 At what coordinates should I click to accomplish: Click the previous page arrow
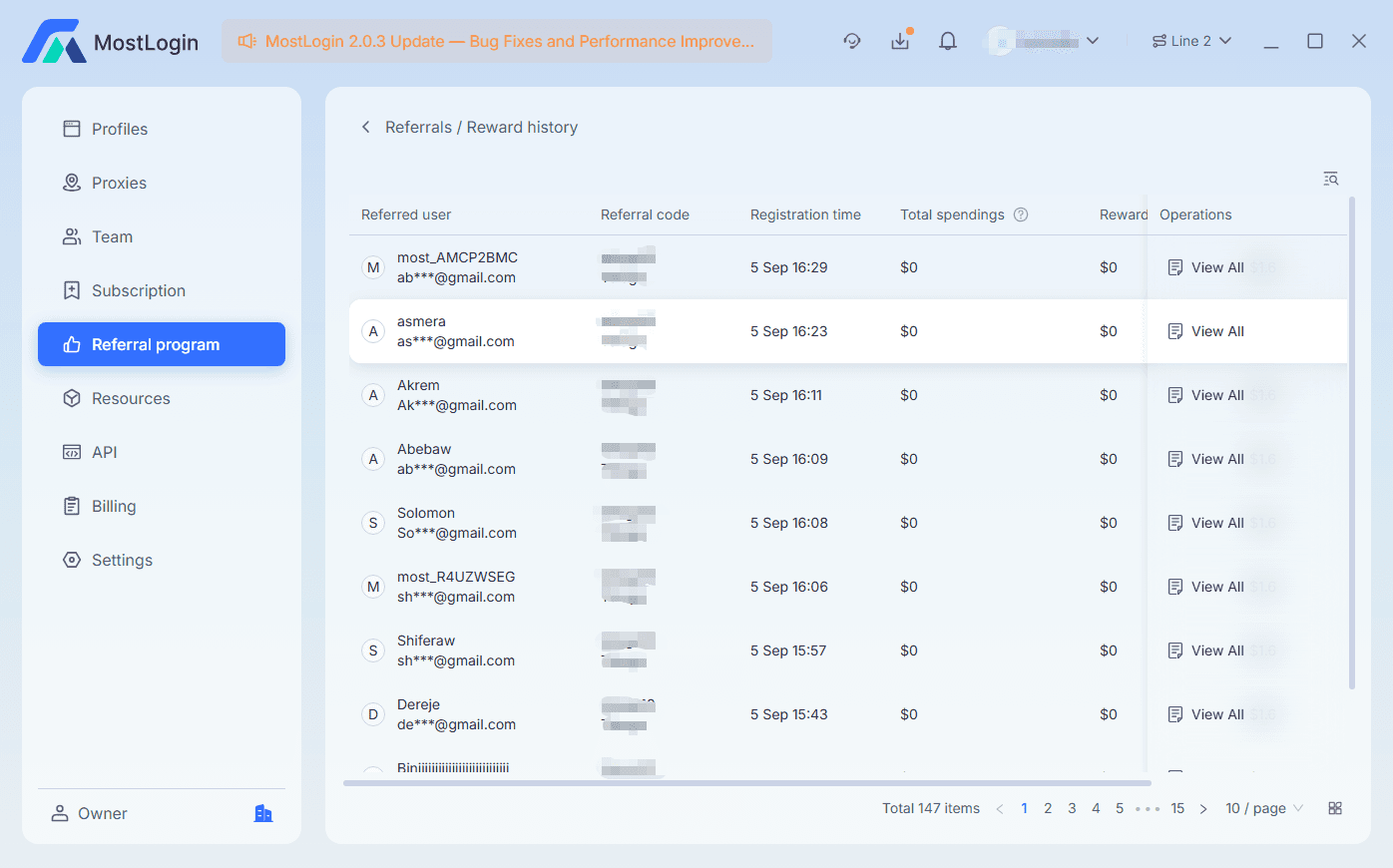pyautogui.click(x=1000, y=808)
